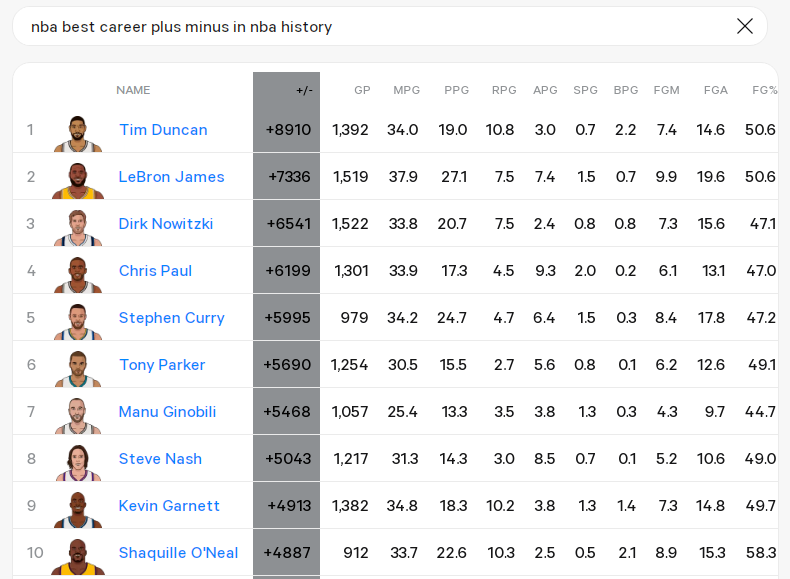Sort table by APG column header

pyautogui.click(x=545, y=90)
